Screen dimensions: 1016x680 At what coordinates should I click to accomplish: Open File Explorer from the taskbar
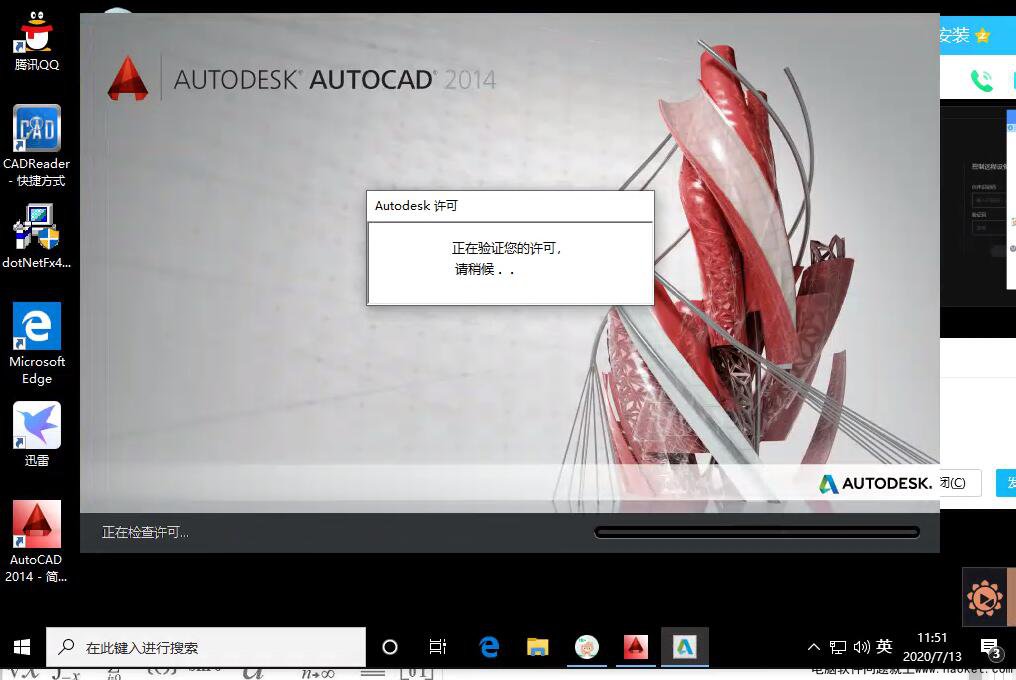[x=538, y=647]
